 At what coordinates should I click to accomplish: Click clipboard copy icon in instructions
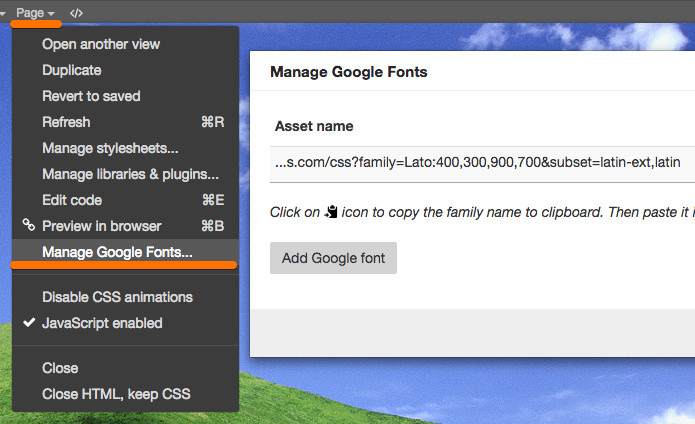(x=331, y=211)
